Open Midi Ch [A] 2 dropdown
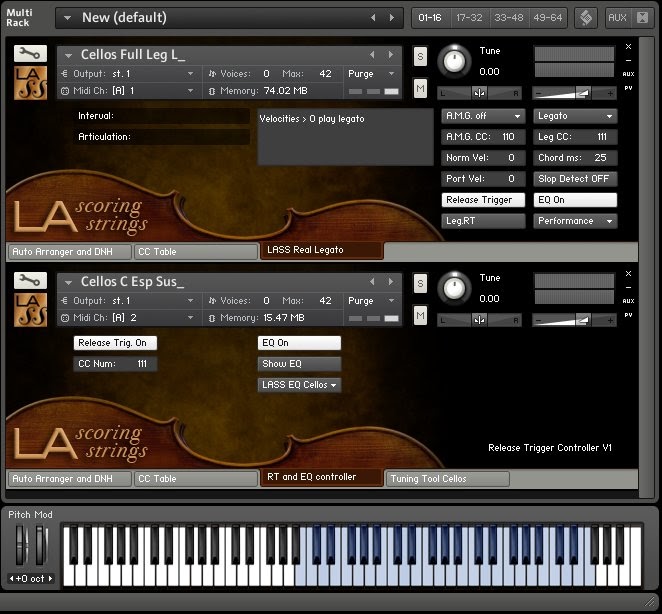 pyautogui.click(x=190, y=318)
